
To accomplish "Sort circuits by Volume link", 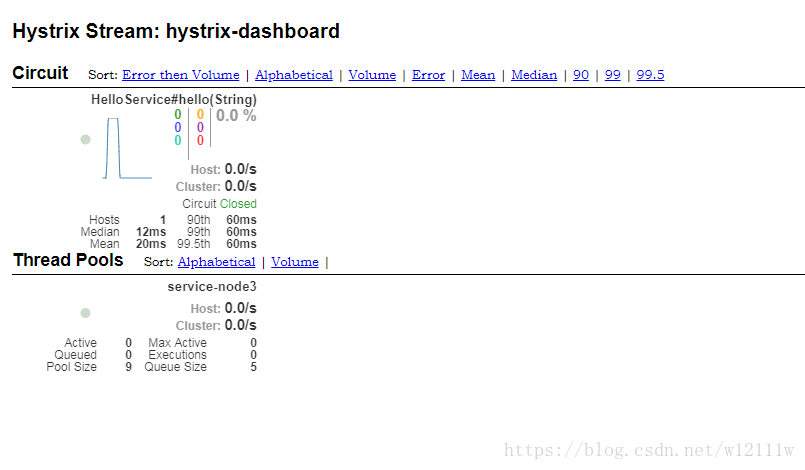I will [372, 75].
